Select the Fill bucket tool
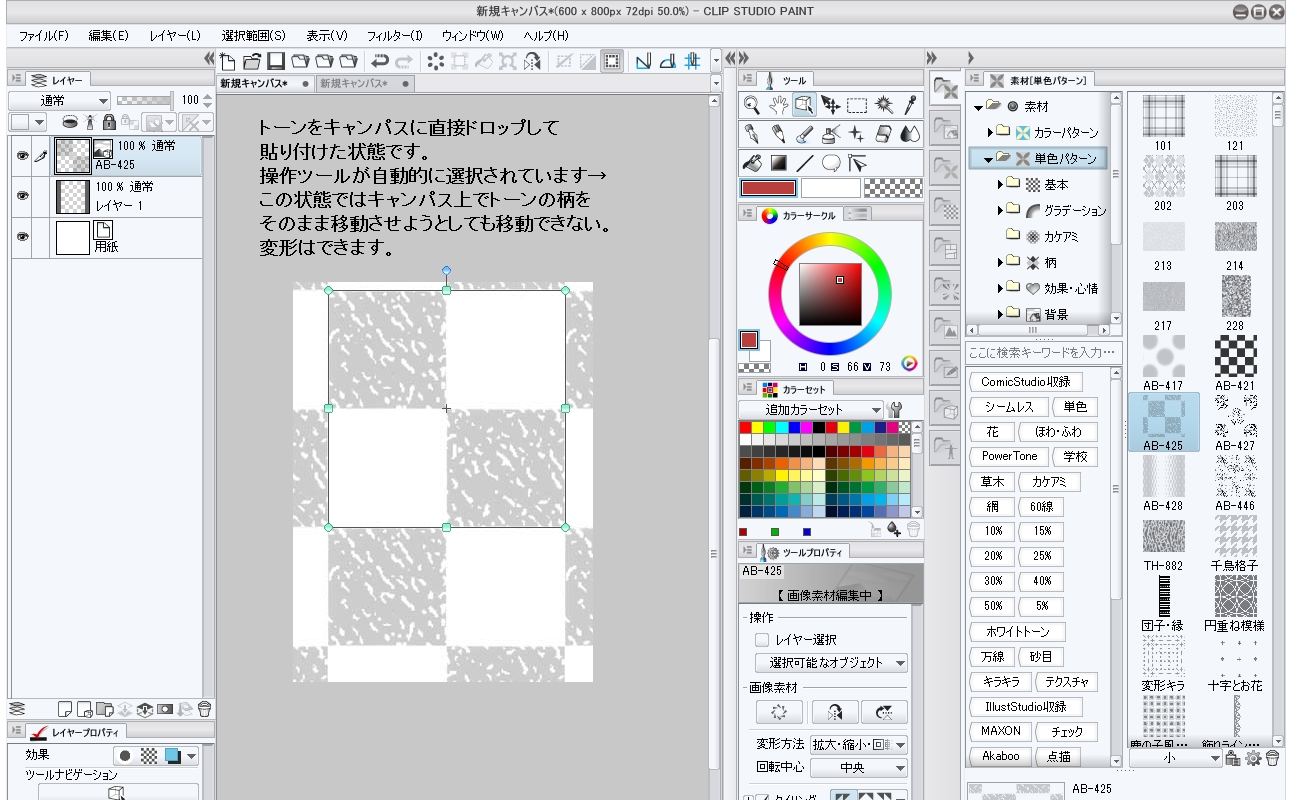Viewport: 1300px width, 800px height. pyautogui.click(x=752, y=163)
